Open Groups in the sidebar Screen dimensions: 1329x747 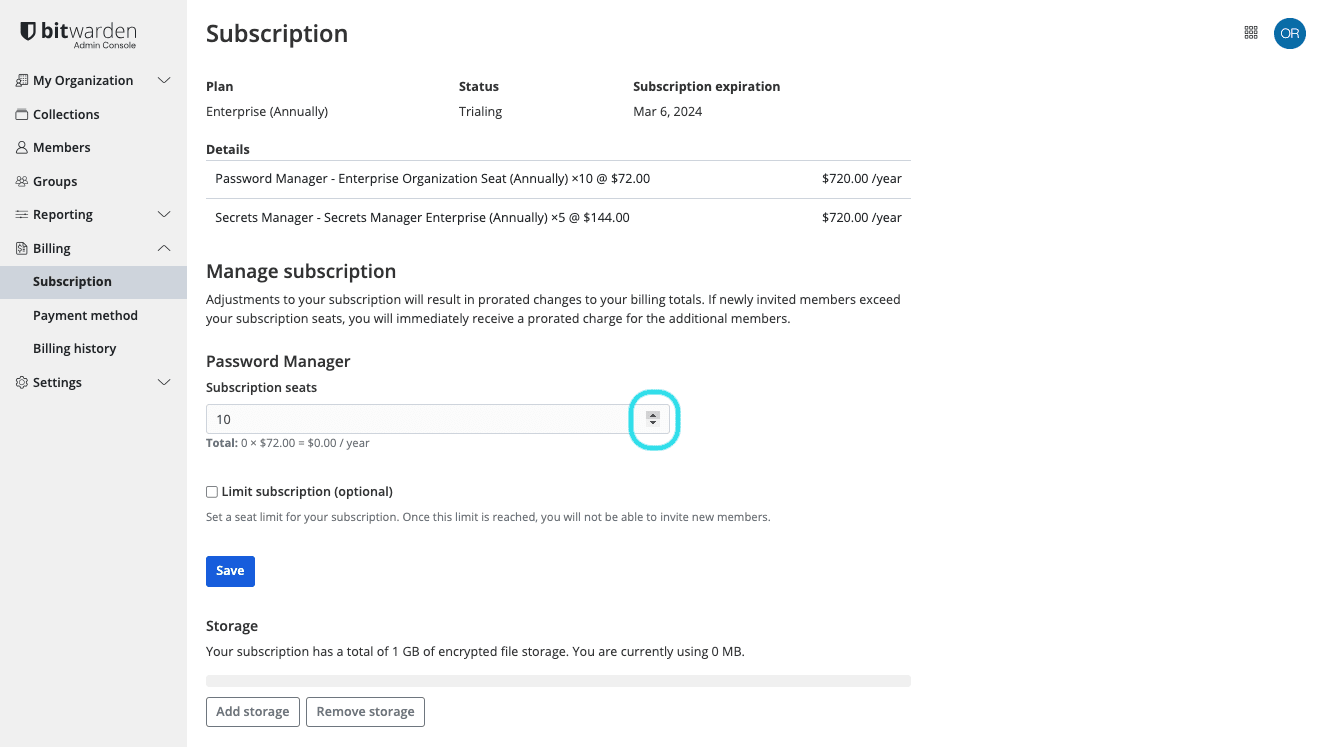click(55, 182)
